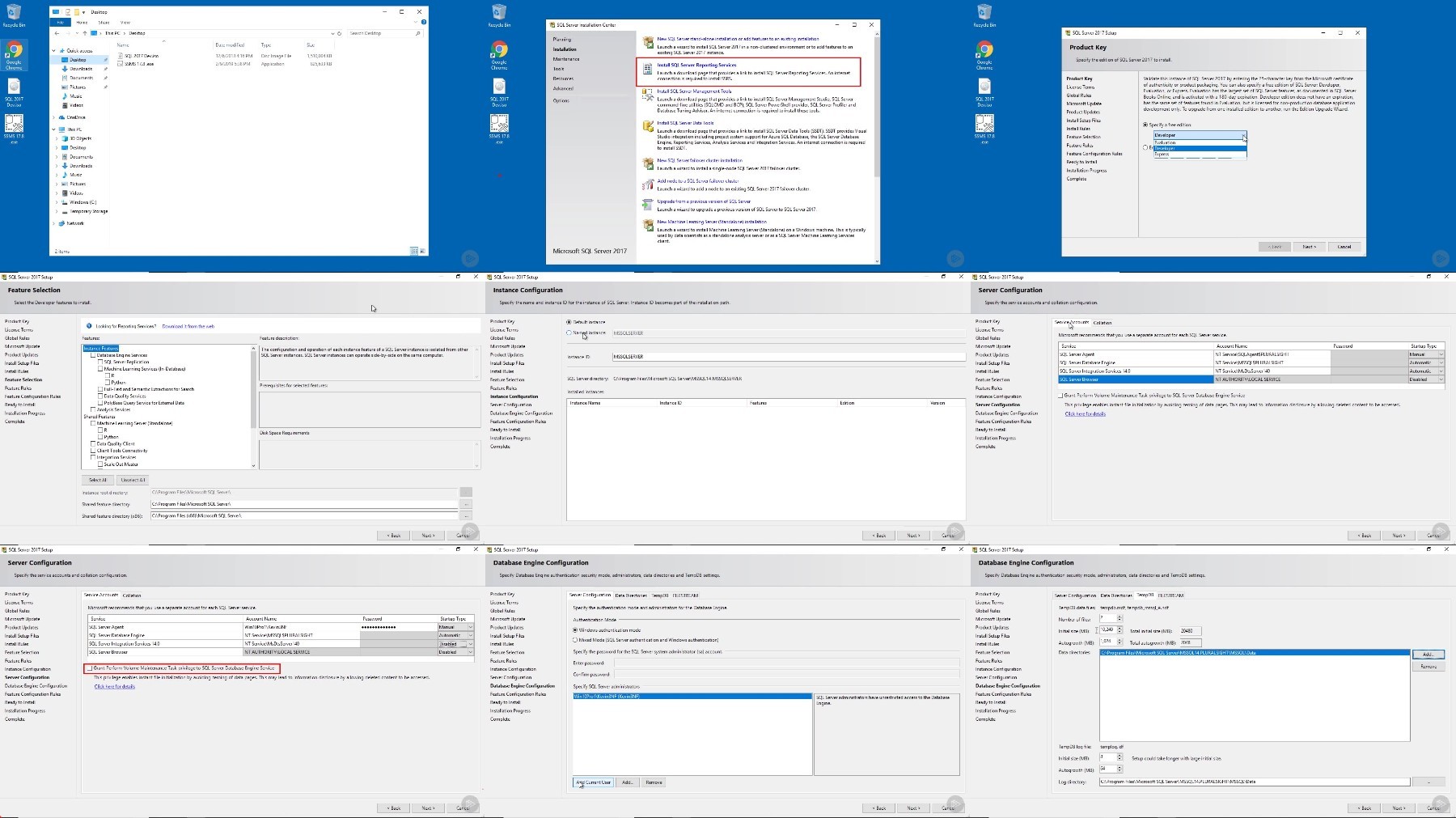Image resolution: width=1456 pixels, height=818 pixels.
Task: Check Analysis Services feature
Action: point(93,409)
